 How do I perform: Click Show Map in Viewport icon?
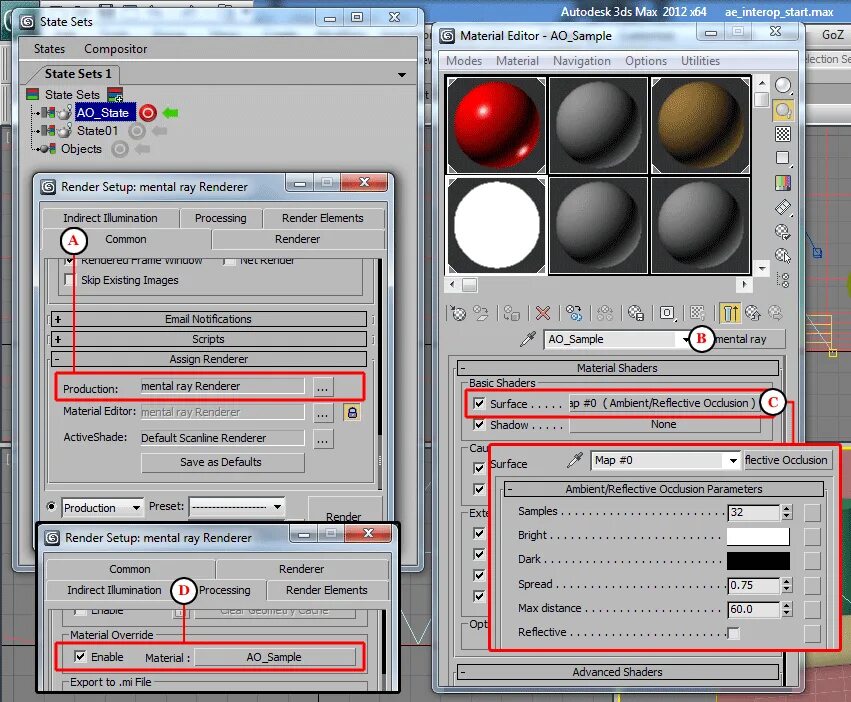(697, 313)
